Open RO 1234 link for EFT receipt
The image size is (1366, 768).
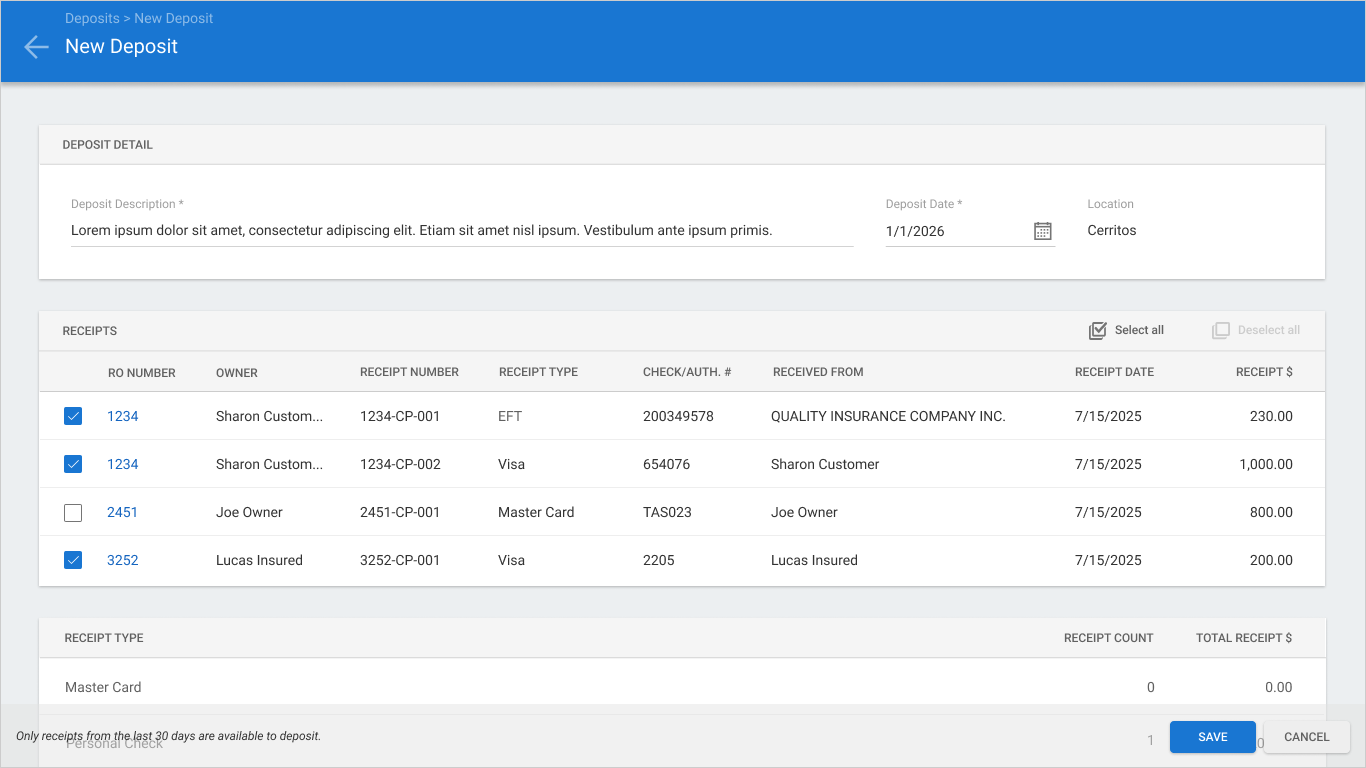click(122, 416)
